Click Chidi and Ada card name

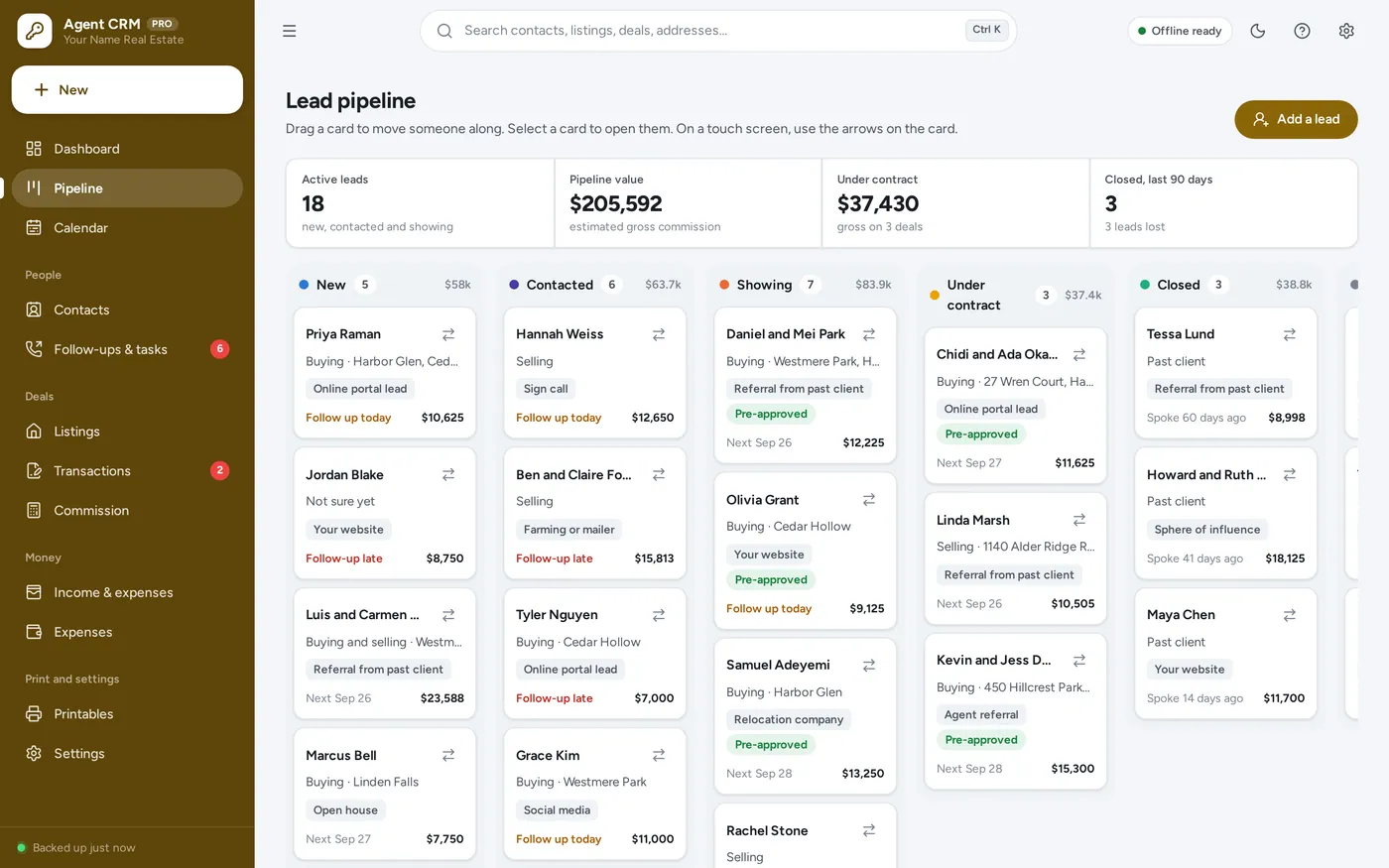[x=997, y=354]
